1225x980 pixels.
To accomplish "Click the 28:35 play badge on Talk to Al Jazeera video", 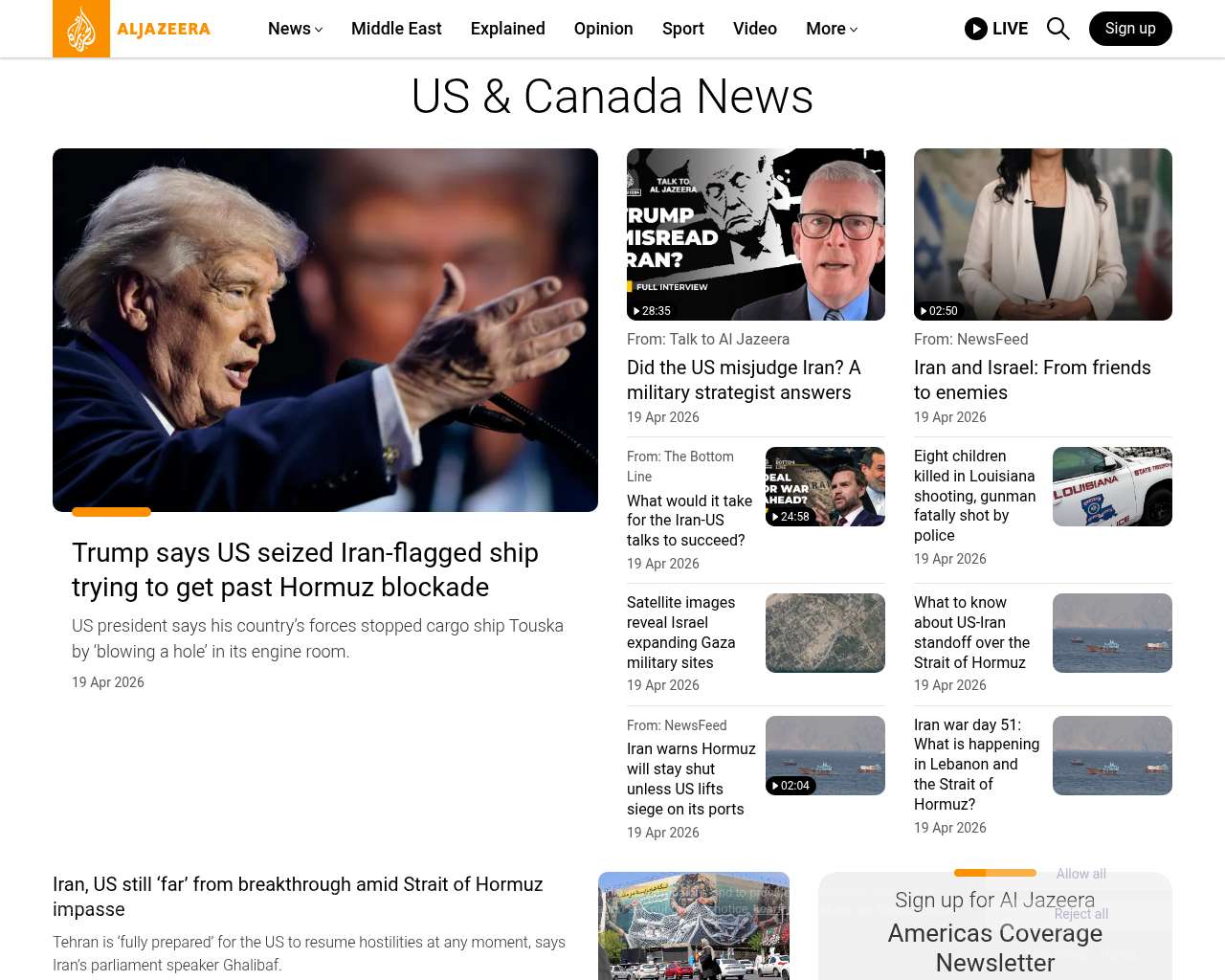I will (652, 311).
